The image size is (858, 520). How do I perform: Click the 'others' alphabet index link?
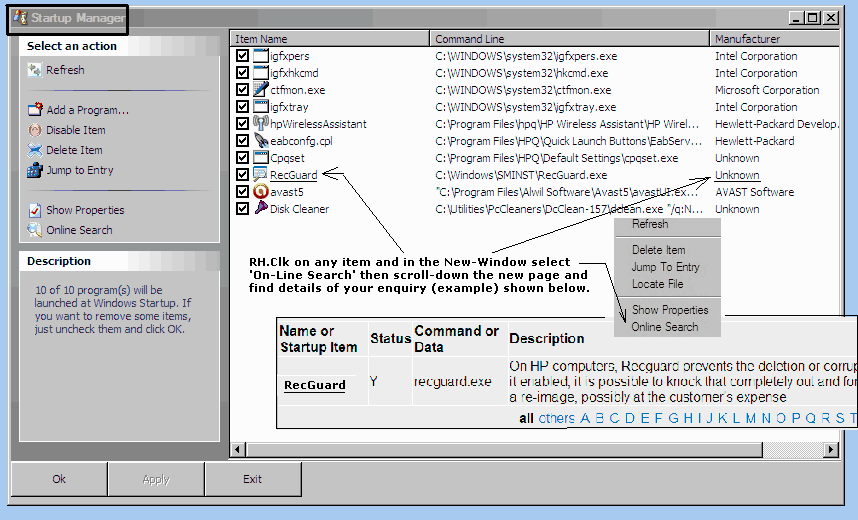coord(556,418)
